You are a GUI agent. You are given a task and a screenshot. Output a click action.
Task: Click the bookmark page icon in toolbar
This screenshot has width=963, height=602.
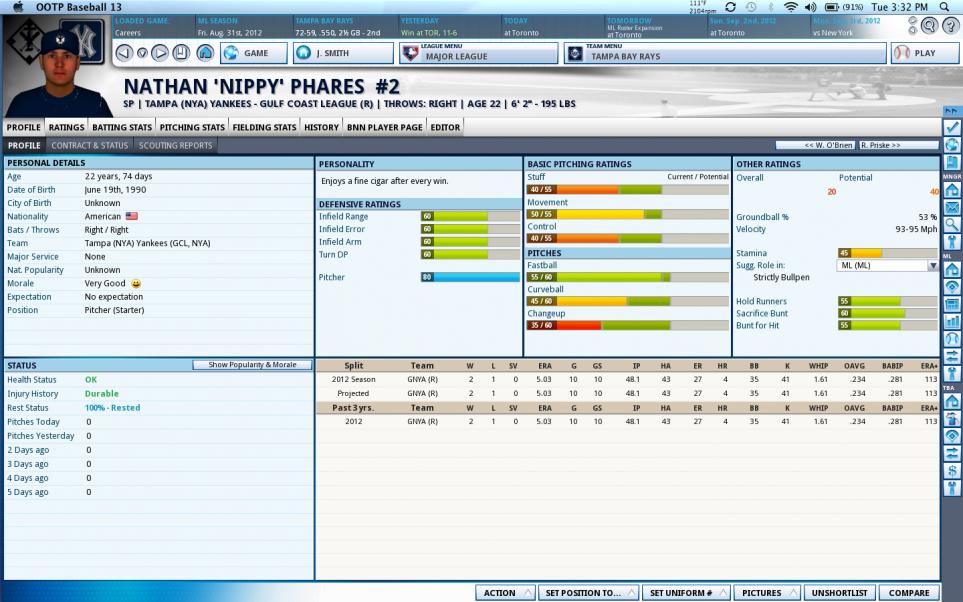(181, 53)
